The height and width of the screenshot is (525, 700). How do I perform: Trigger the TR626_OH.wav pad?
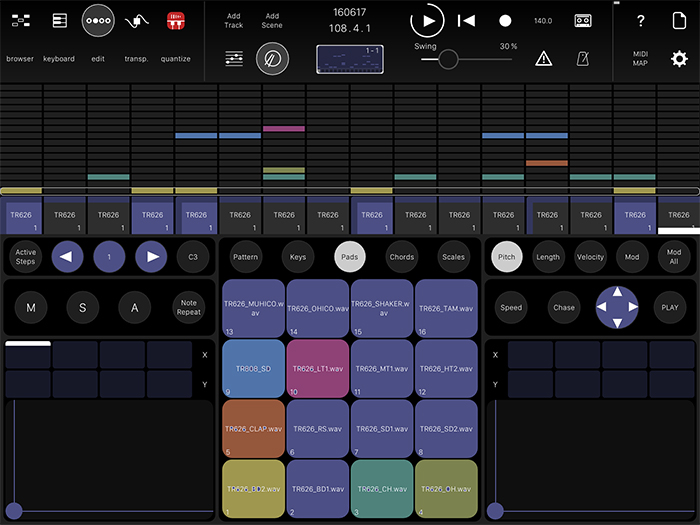click(446, 489)
